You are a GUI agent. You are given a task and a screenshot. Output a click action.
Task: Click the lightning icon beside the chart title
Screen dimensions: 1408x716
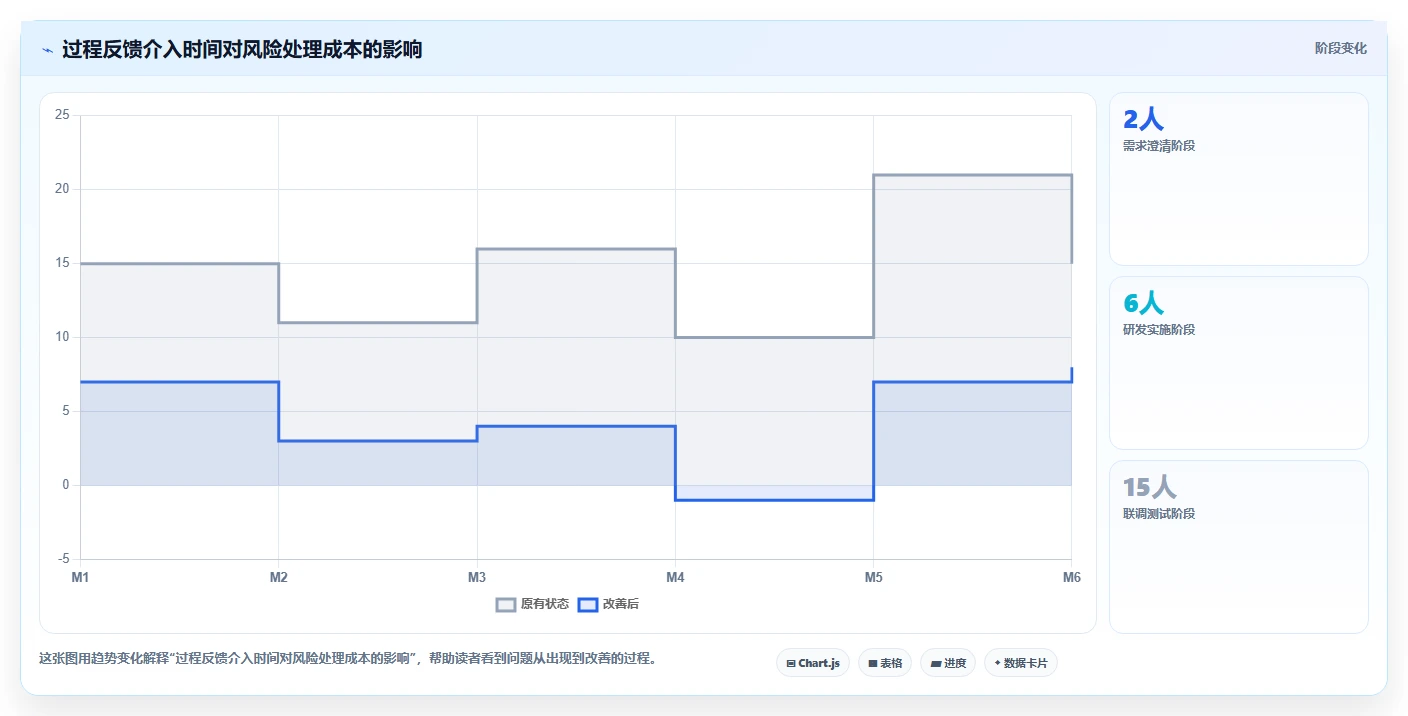(47, 50)
